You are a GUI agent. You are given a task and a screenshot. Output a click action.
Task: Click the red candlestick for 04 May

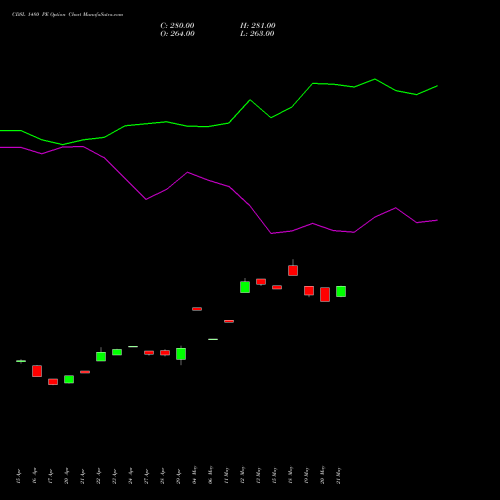[197, 309]
